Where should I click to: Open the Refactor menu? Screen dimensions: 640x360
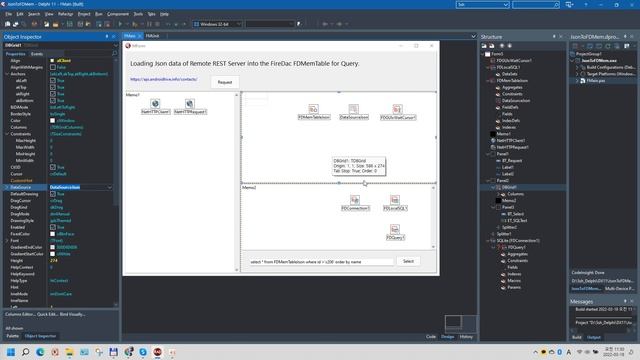click(x=65, y=14)
